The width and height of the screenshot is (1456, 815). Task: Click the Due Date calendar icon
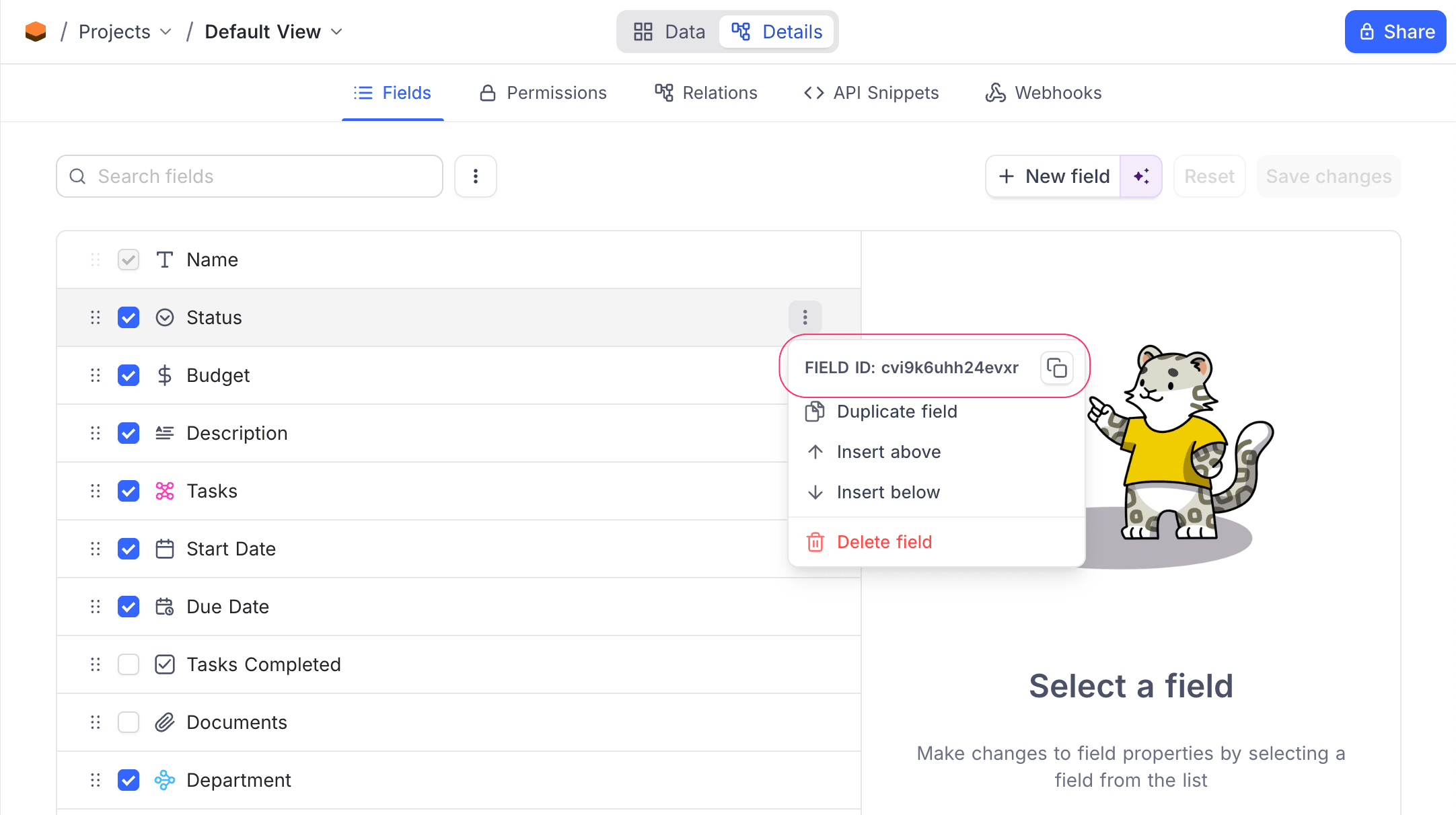click(x=164, y=607)
